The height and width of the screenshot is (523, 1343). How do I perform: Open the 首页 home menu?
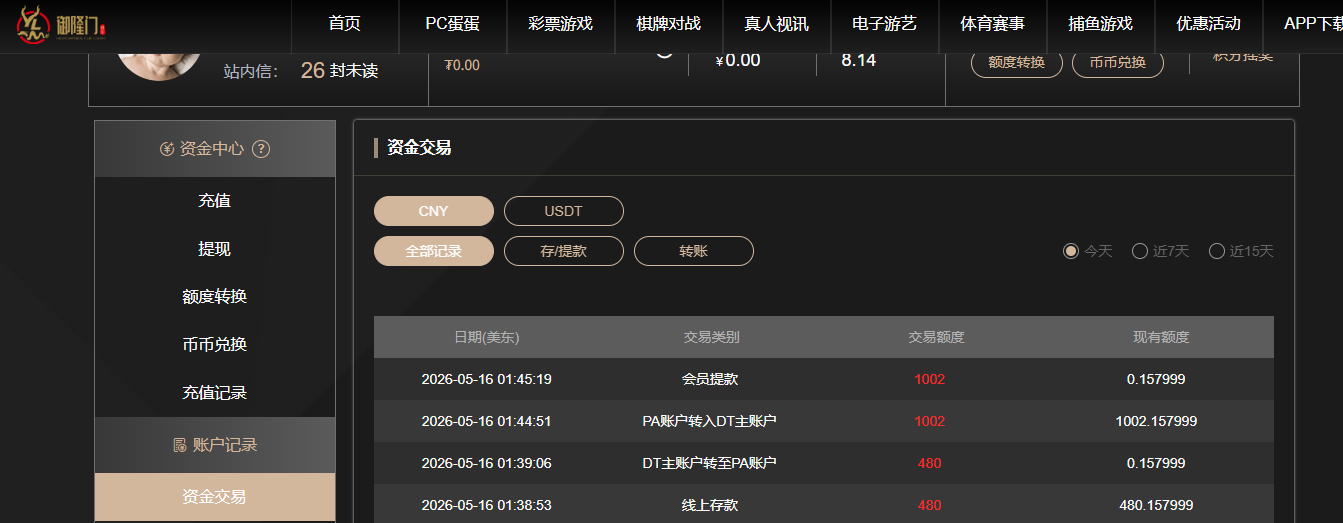pos(344,24)
